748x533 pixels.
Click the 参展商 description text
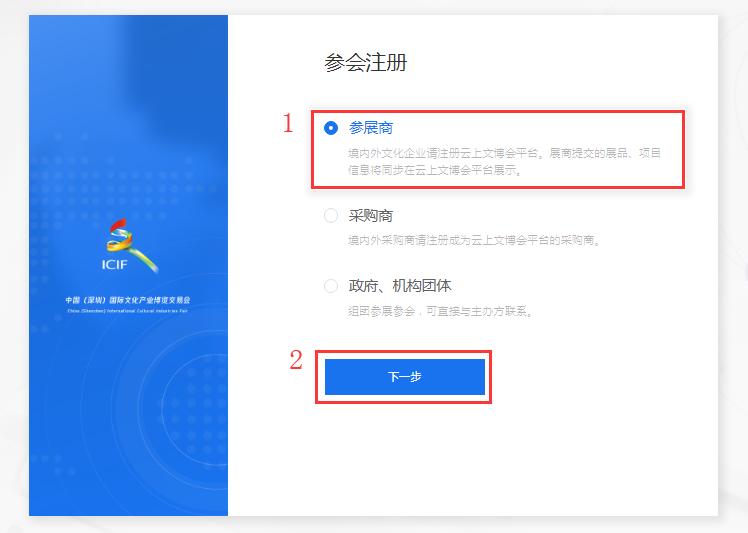coord(504,161)
